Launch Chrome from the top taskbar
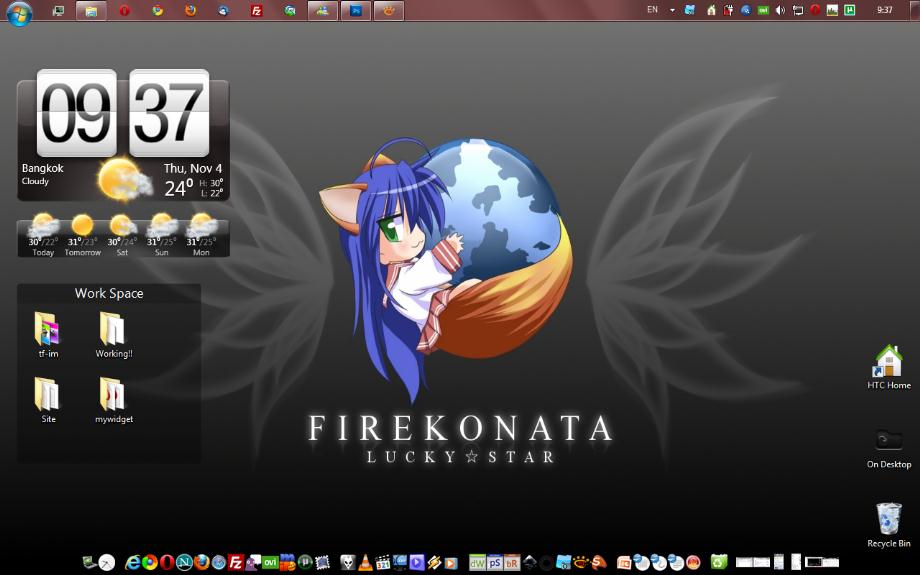Image resolution: width=920 pixels, height=575 pixels. click(157, 11)
